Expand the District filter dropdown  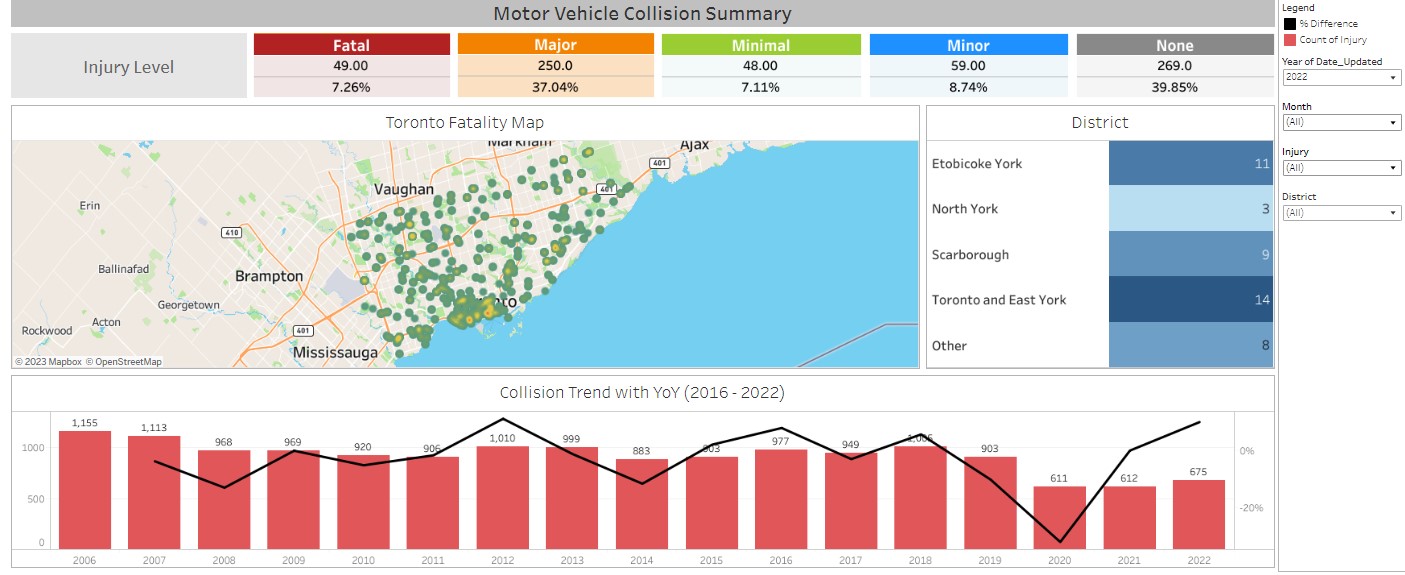coord(1340,213)
